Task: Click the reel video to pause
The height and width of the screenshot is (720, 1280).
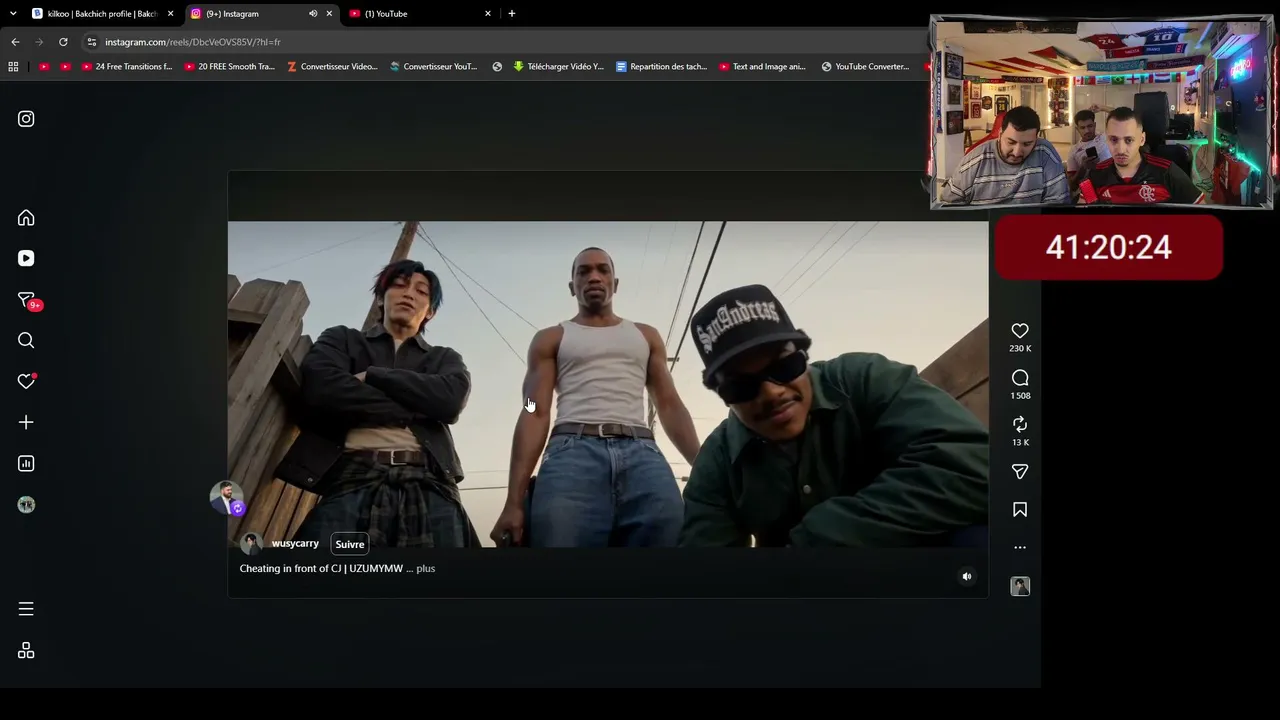Action: click(608, 384)
